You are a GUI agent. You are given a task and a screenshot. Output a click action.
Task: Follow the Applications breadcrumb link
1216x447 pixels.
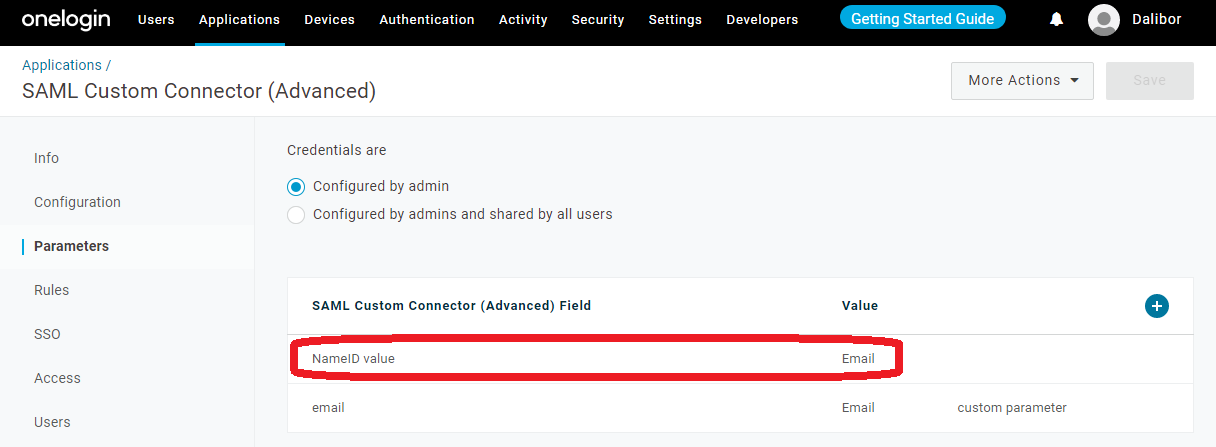pos(62,65)
